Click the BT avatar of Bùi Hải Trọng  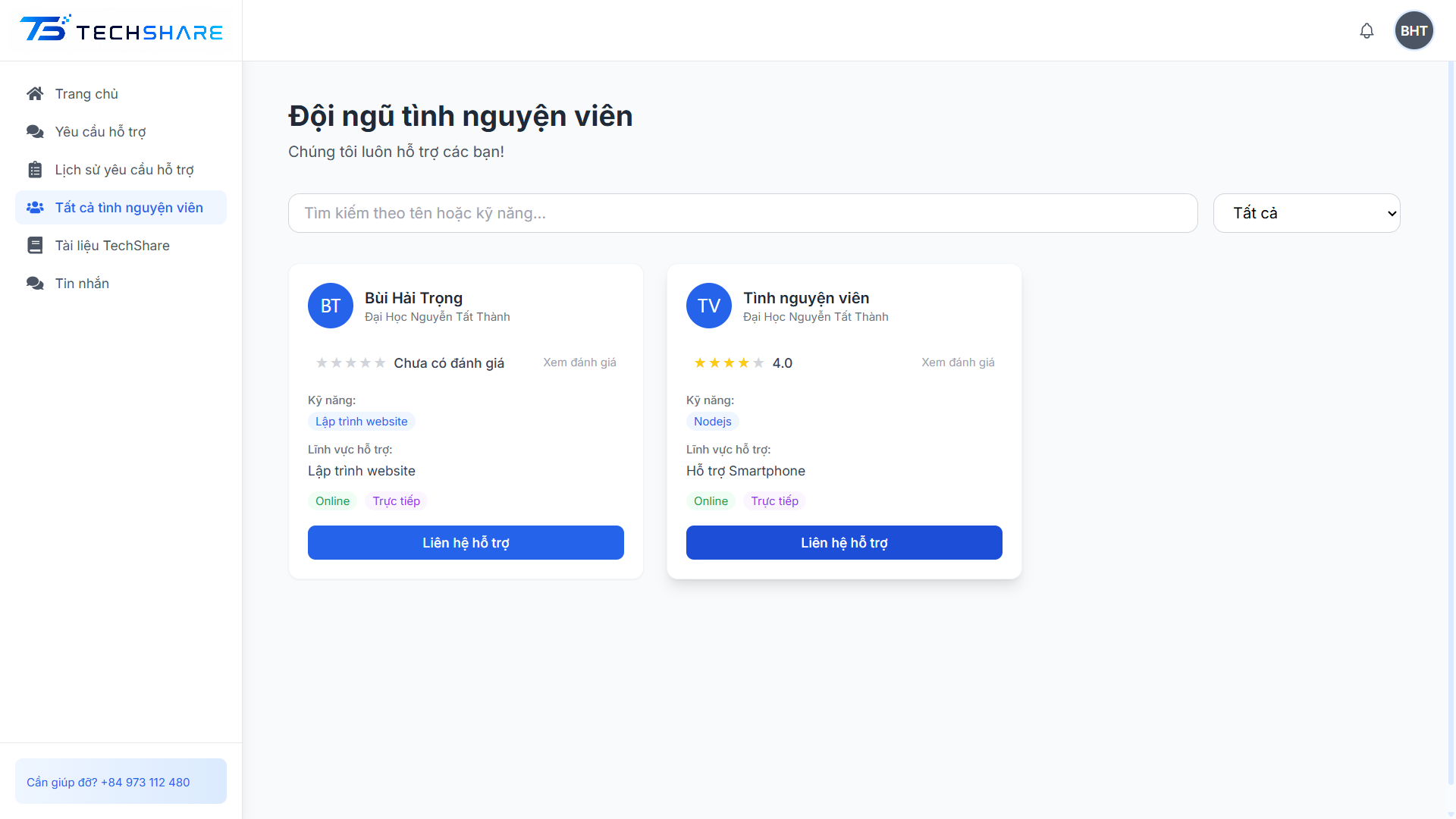[x=331, y=306]
